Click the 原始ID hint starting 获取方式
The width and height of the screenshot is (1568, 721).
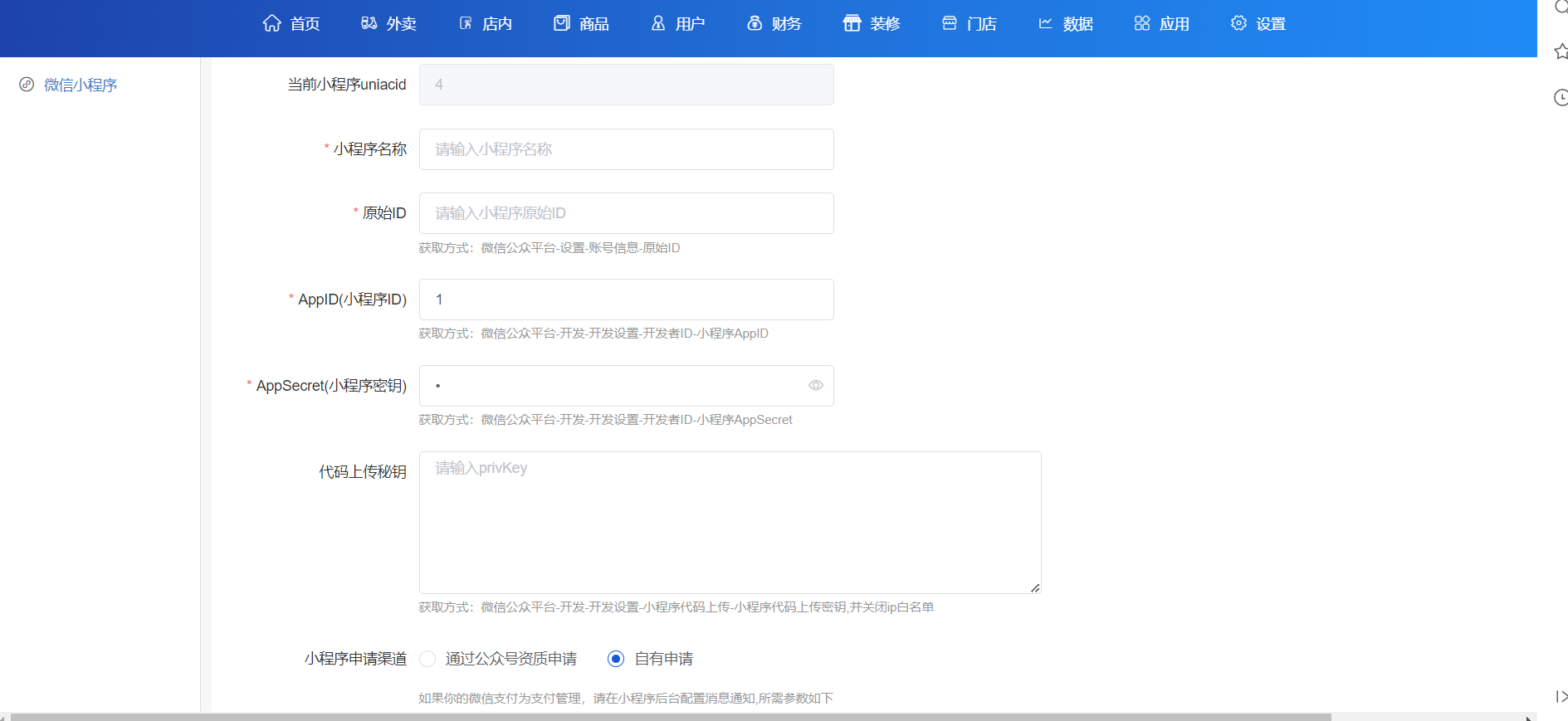click(549, 248)
